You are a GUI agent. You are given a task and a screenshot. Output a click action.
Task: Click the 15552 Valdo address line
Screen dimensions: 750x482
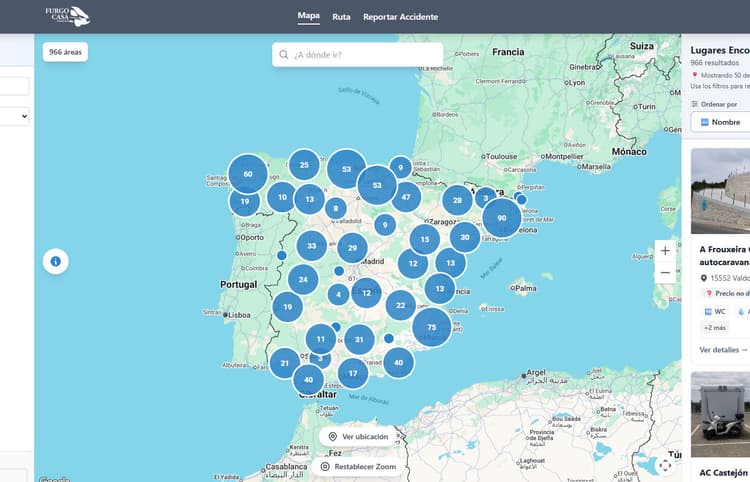[x=725, y=278]
